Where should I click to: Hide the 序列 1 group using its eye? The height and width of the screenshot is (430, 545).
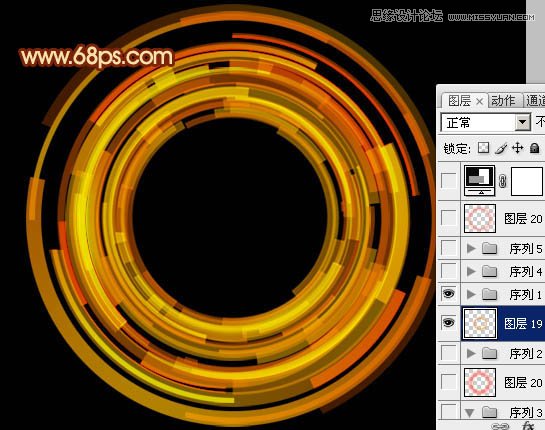pyautogui.click(x=449, y=294)
